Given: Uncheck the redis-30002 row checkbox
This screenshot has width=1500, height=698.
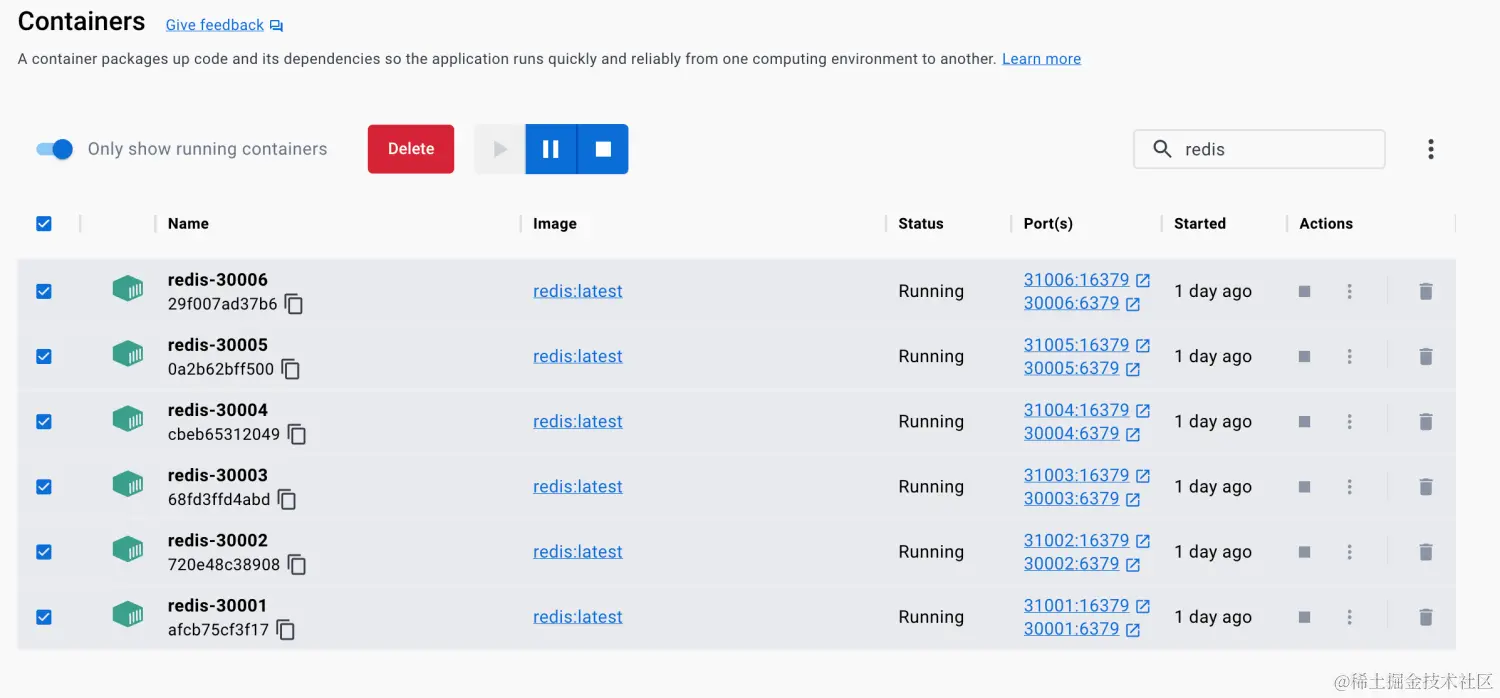Looking at the screenshot, I should tap(44, 551).
